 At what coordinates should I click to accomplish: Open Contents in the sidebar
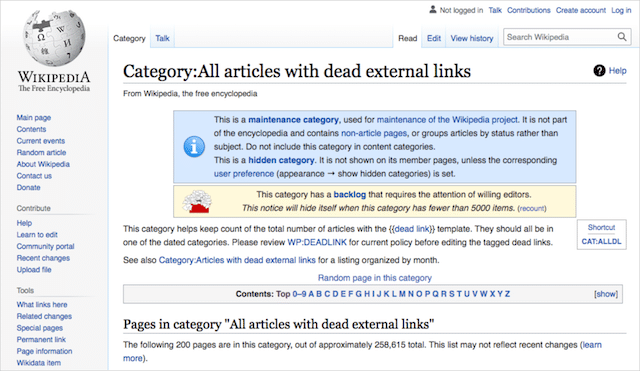(x=31, y=129)
